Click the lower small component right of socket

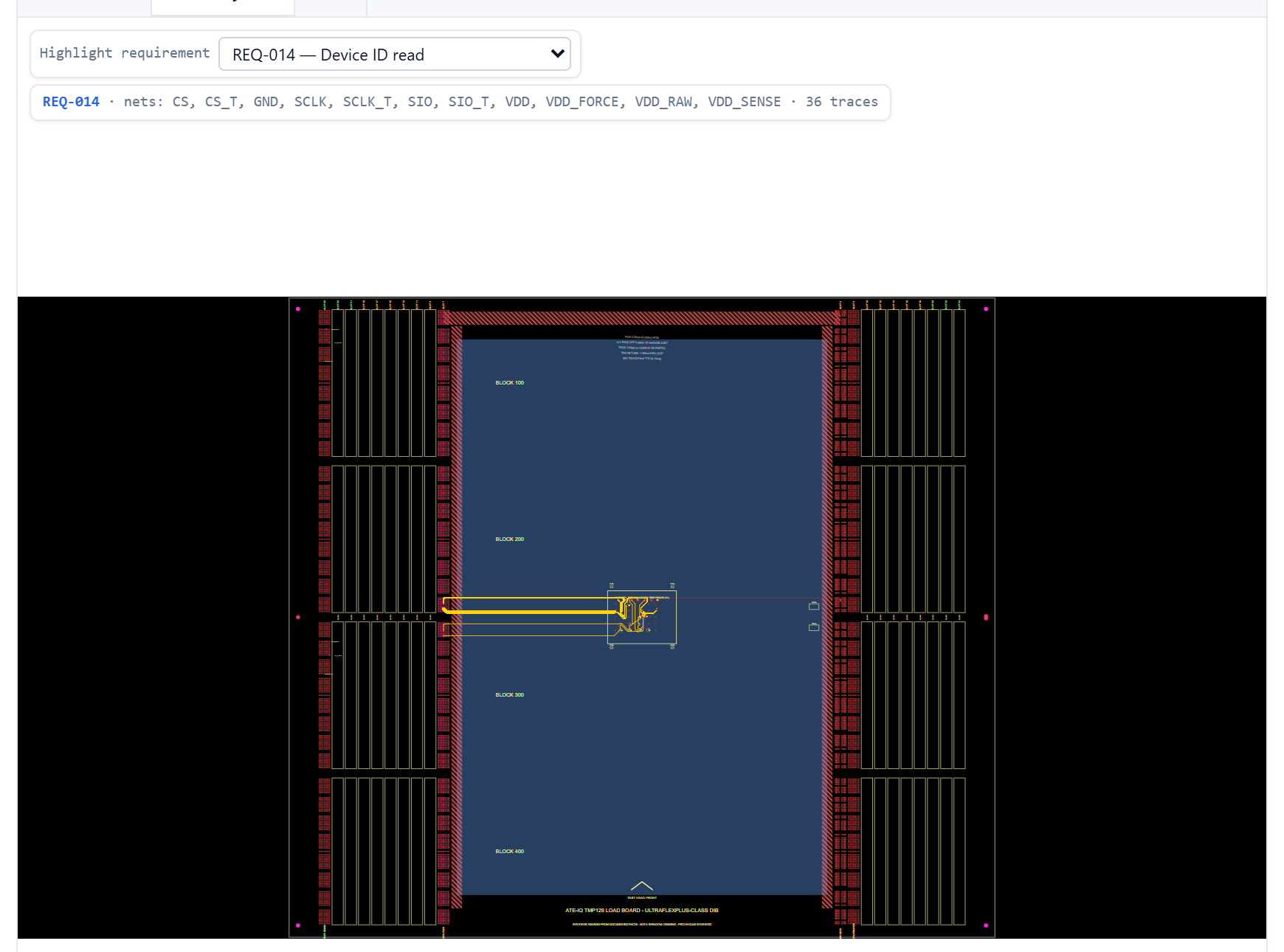[x=814, y=627]
